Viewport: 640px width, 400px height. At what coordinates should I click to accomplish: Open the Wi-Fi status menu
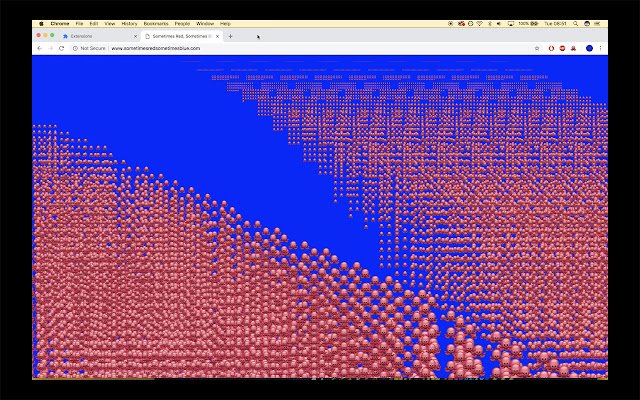click(x=480, y=24)
